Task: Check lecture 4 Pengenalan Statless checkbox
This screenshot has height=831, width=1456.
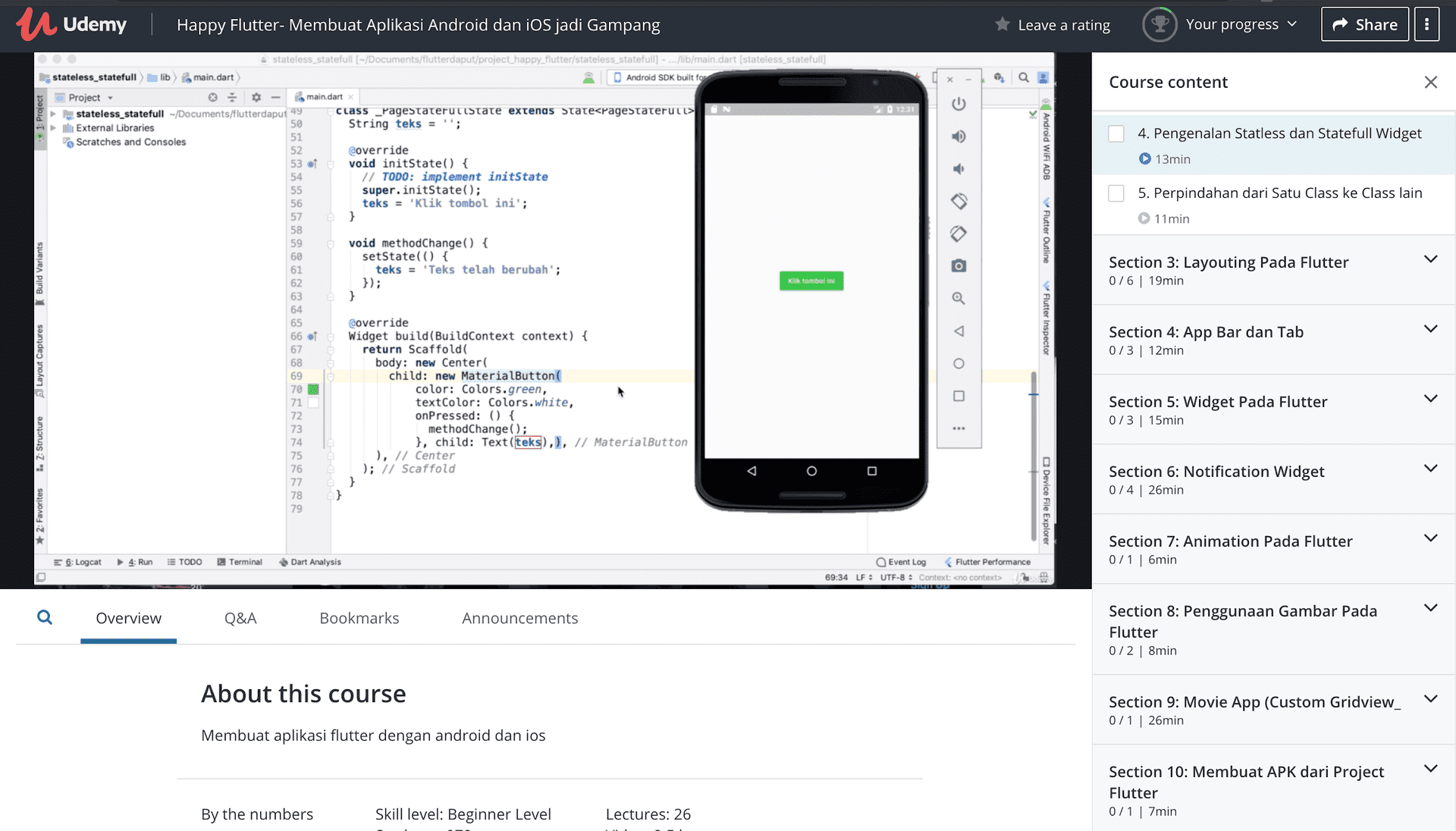Action: click(x=1116, y=134)
